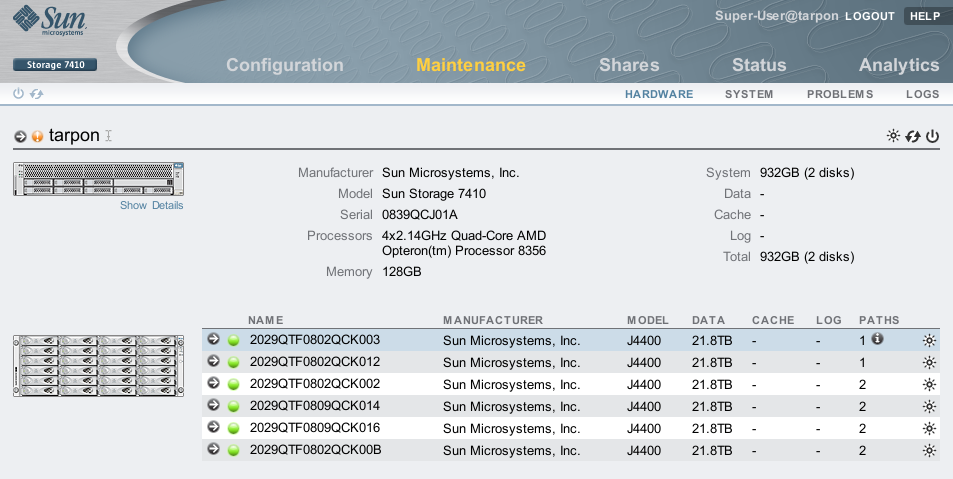Viewport: 953px width, 479px height.
Task: Expand disk shelf 2029QTF0809QCK016 row arrow
Action: point(213,428)
